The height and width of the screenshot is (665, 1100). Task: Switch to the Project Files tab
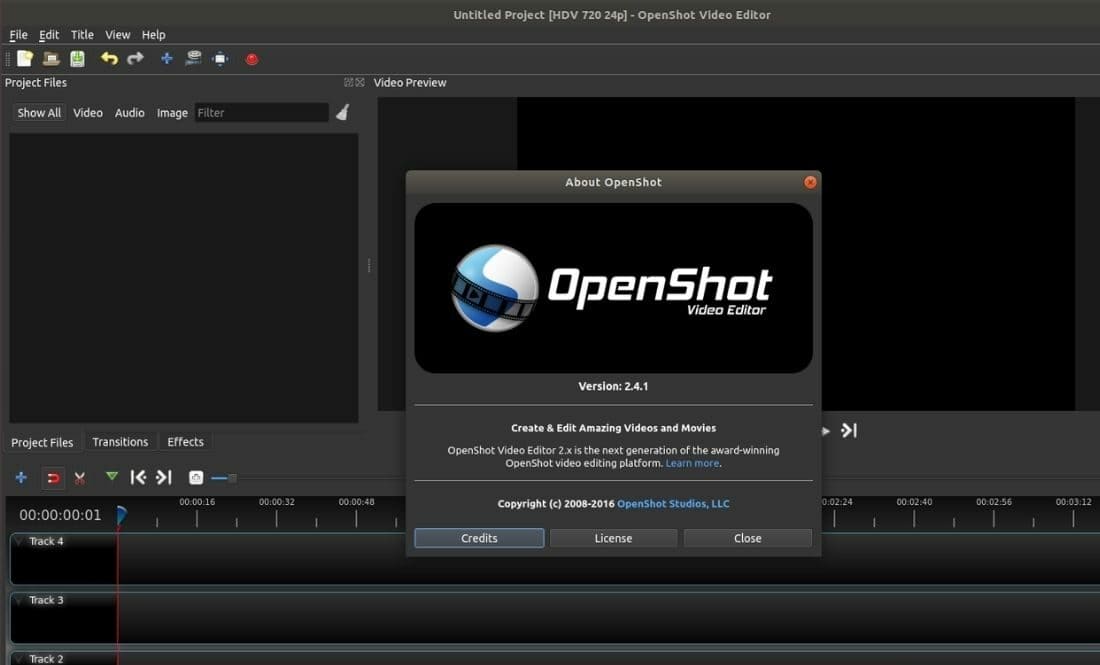[42, 443]
